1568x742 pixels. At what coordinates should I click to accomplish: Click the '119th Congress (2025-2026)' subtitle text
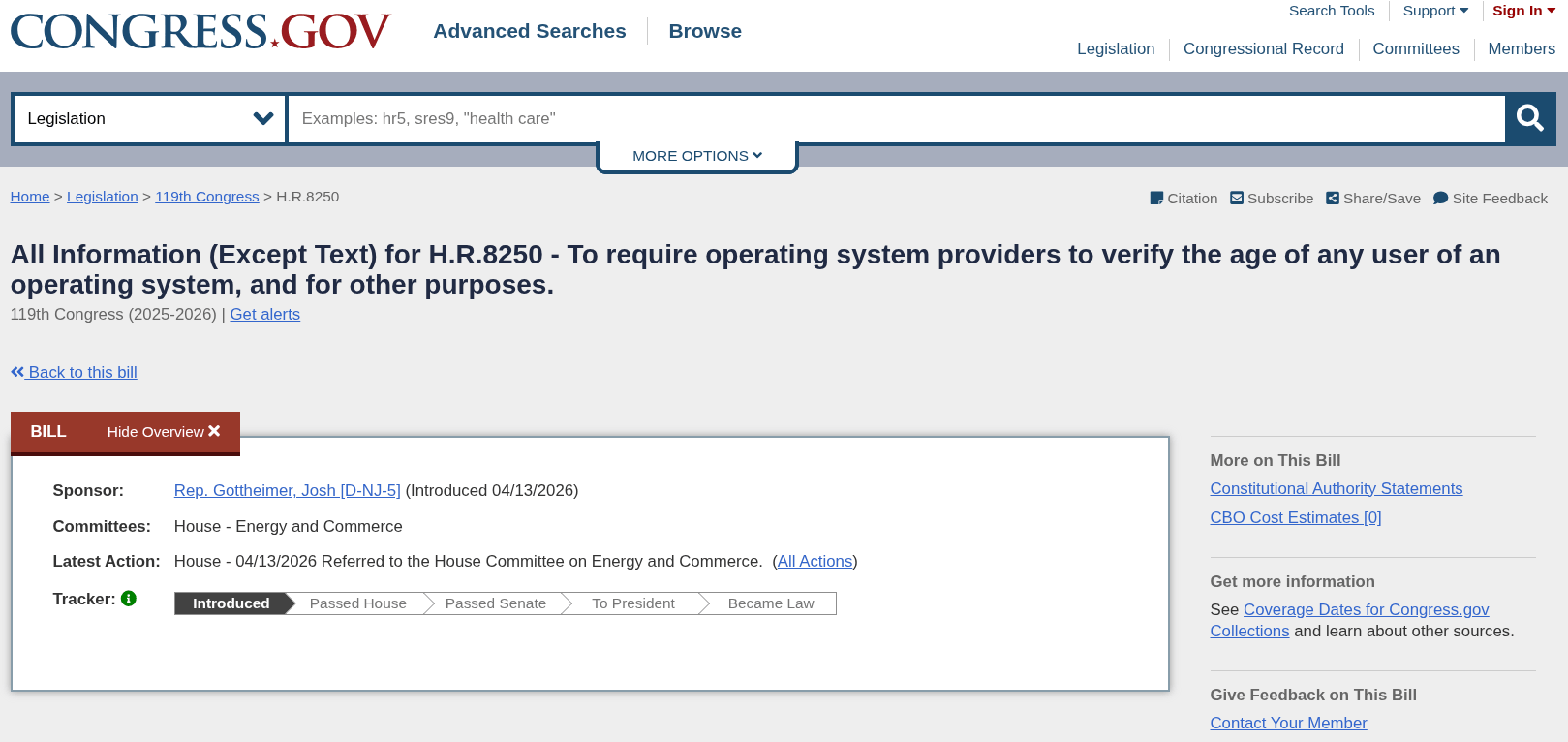point(113,314)
